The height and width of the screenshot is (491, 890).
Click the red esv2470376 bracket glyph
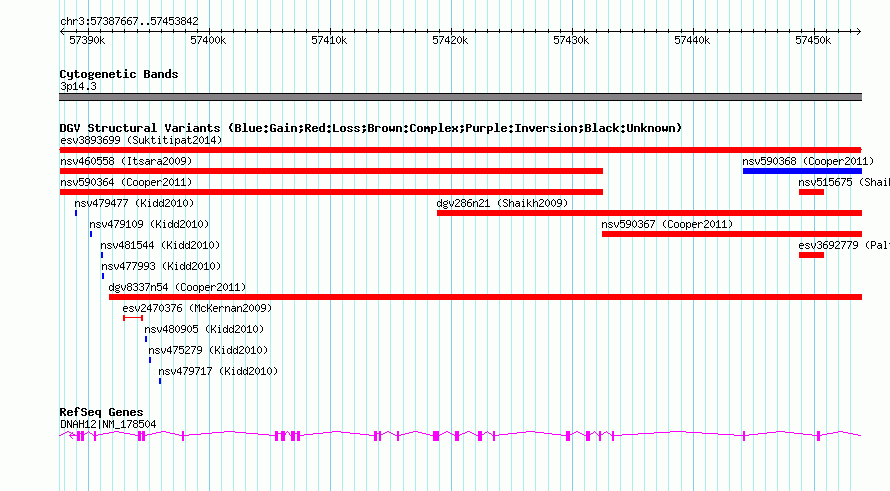133,318
